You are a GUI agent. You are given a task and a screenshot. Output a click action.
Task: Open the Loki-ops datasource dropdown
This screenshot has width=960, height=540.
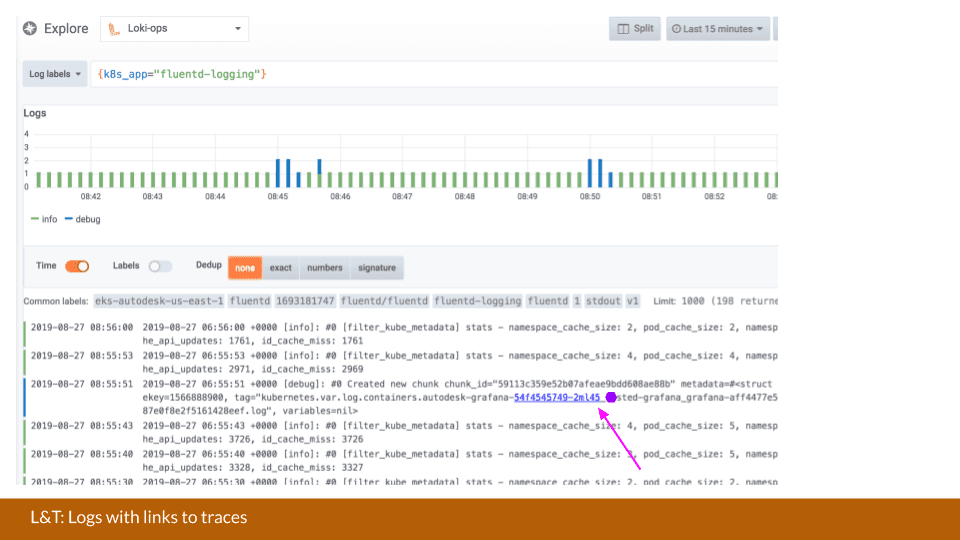[174, 29]
